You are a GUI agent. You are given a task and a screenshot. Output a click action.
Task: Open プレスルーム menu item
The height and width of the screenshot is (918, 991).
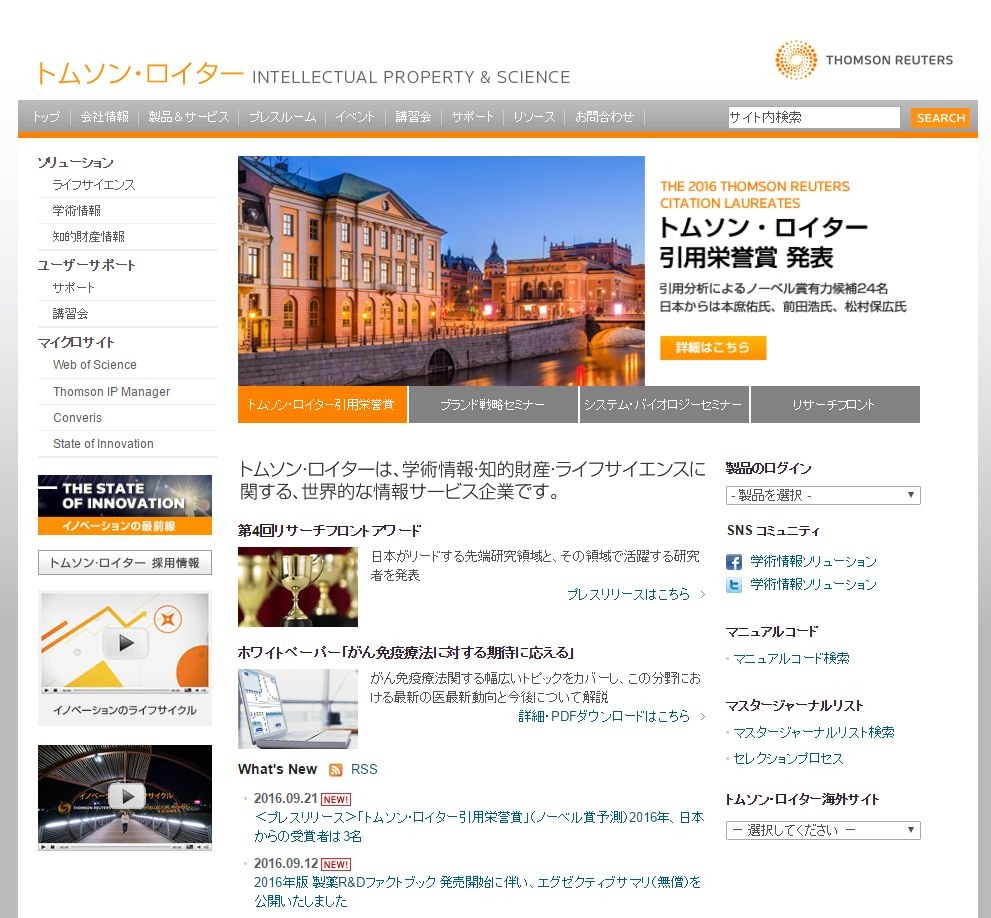tap(282, 117)
